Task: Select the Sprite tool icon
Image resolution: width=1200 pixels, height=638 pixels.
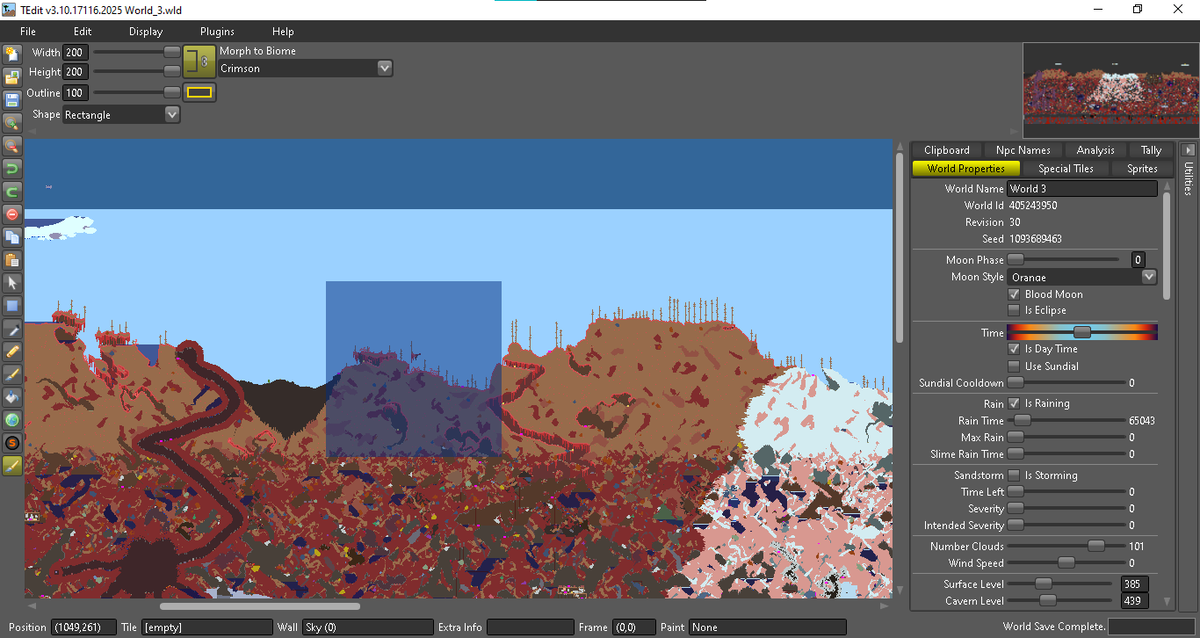Action: point(12,443)
